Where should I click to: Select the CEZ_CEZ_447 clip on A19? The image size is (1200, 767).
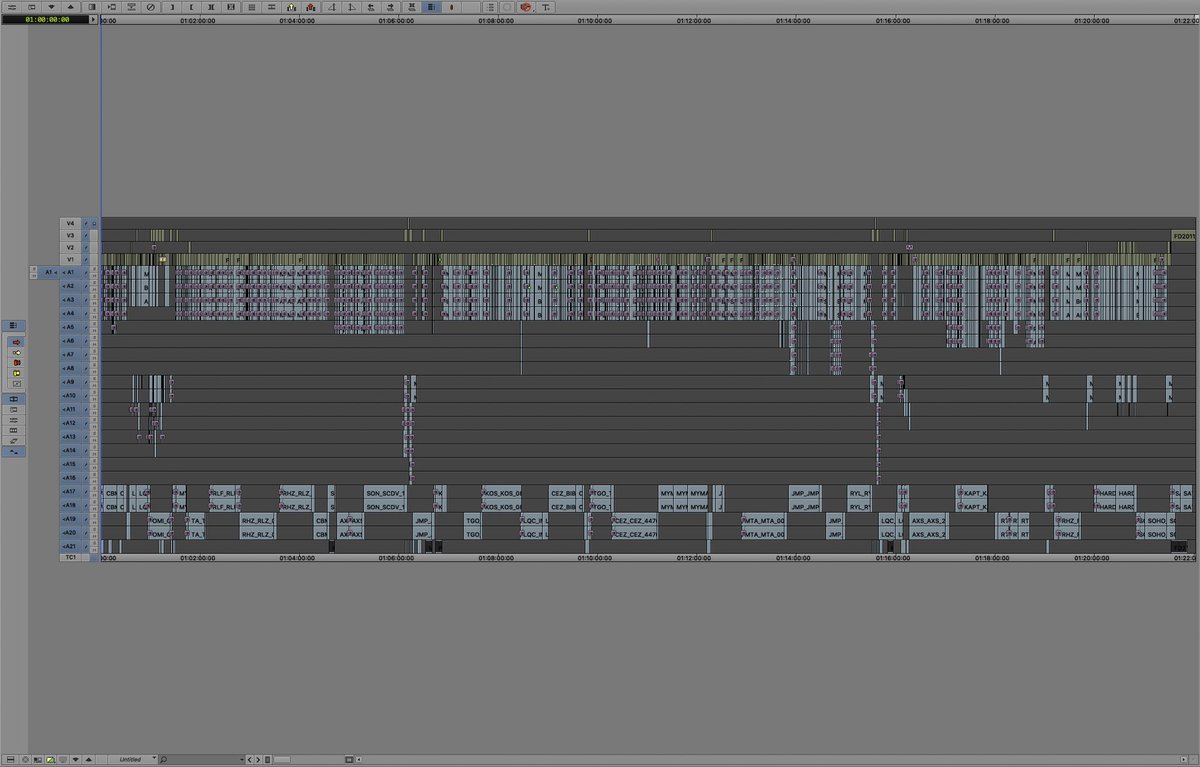click(x=635, y=520)
